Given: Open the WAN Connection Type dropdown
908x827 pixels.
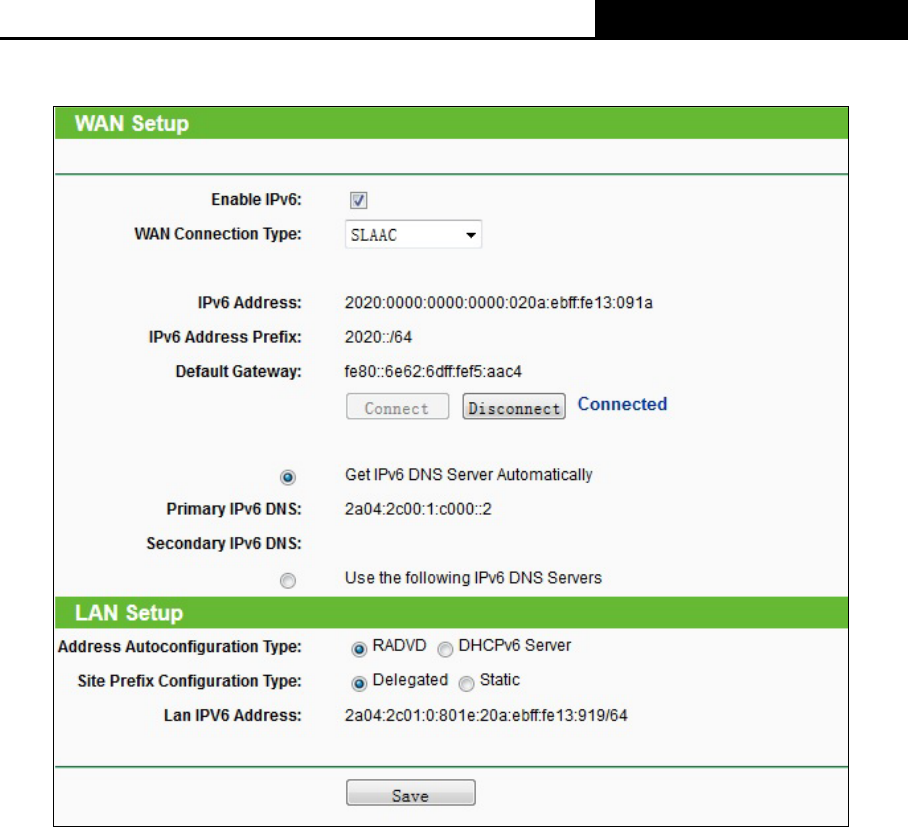Looking at the screenshot, I should tap(413, 235).
